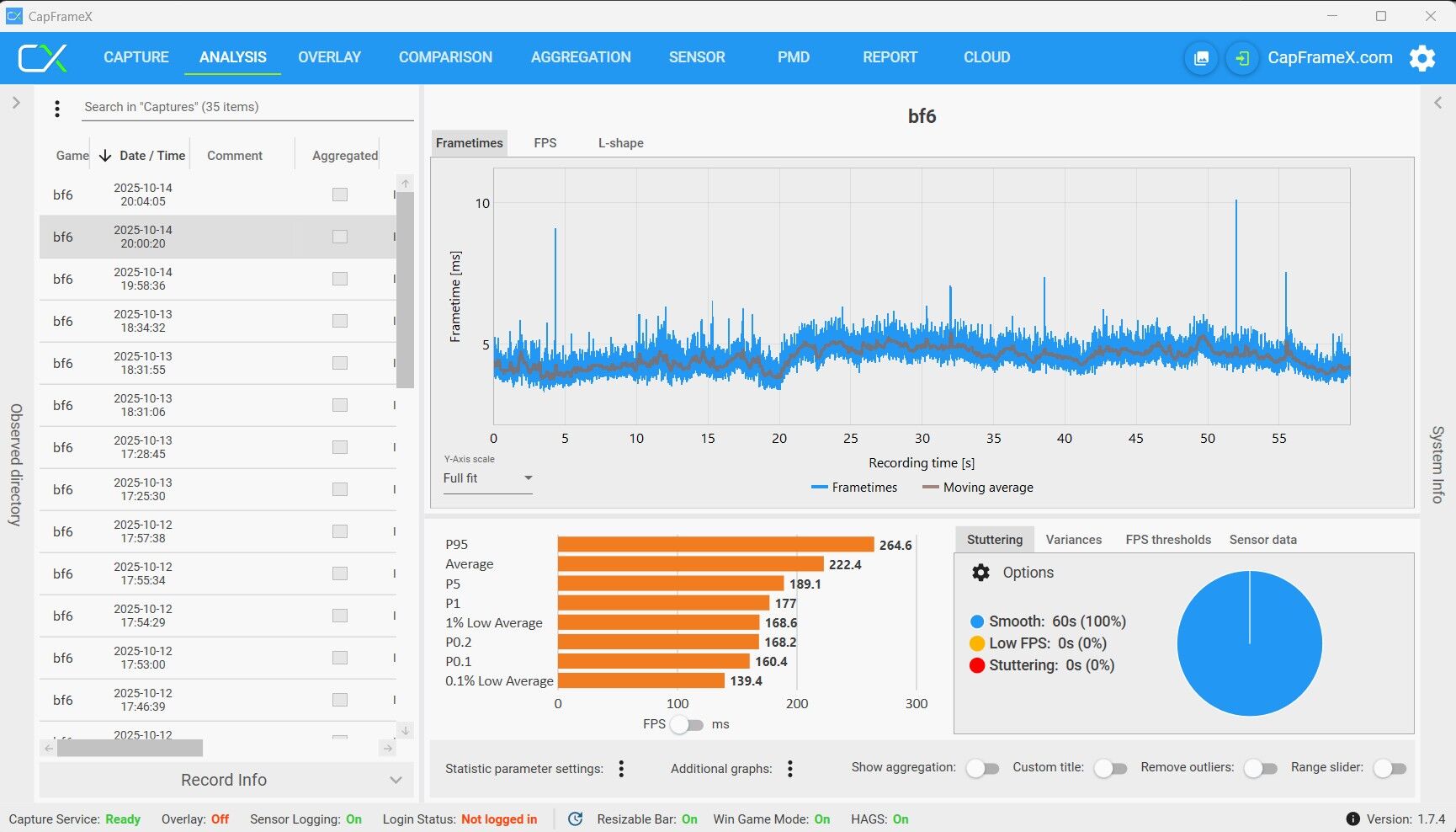
Task: Open the REPORT tab
Action: coord(890,57)
